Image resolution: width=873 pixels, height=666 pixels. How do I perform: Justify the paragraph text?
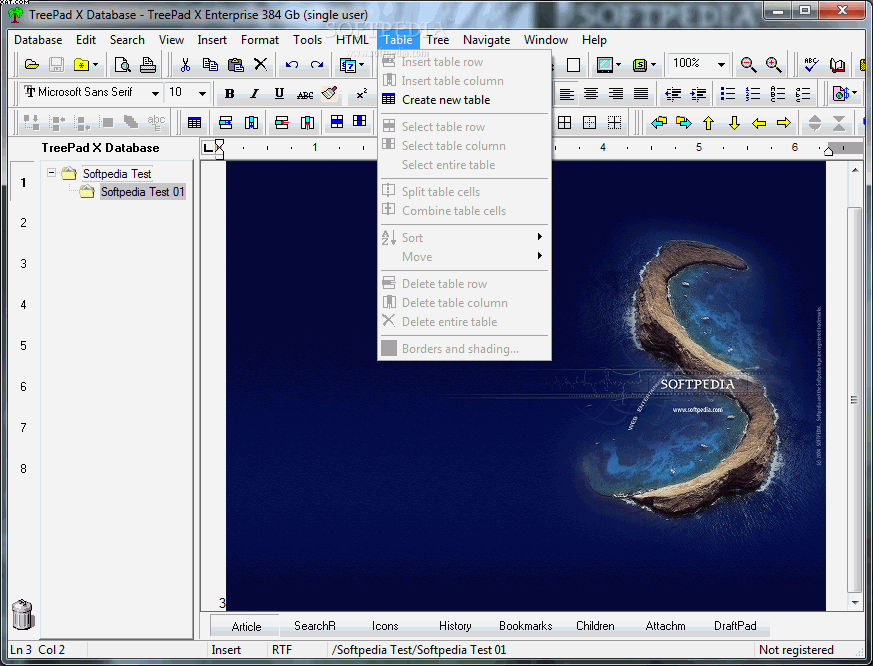pos(641,94)
